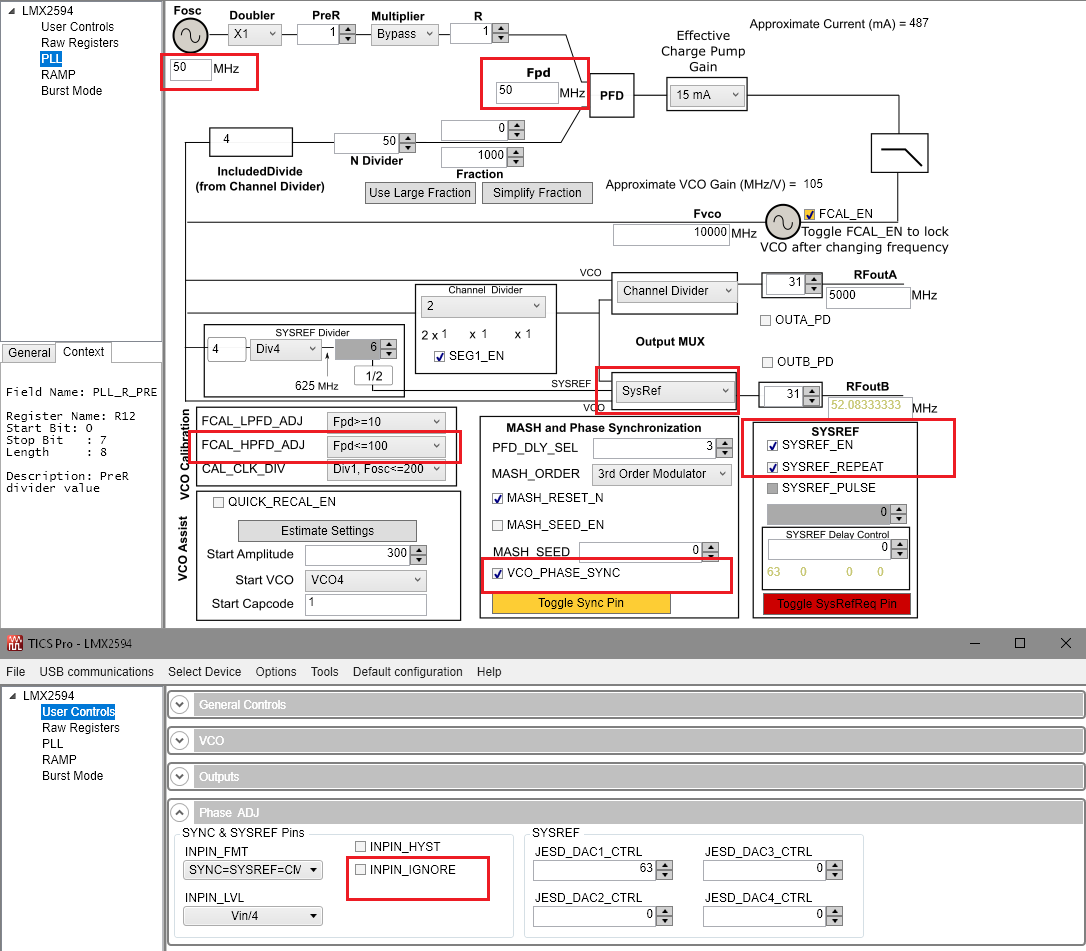The image size is (1086, 951).
Task: Decrease the JESD_DAC1_CTRL stepper value
Action: point(664,874)
